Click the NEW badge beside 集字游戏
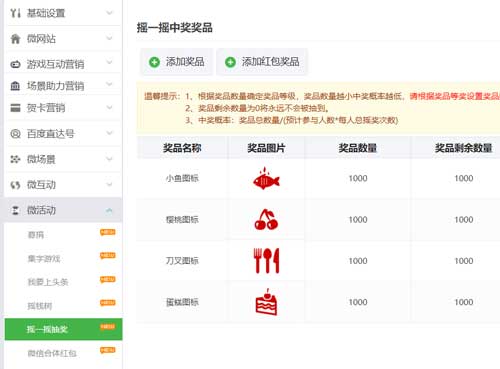This screenshot has height=369, width=500. tap(107, 256)
